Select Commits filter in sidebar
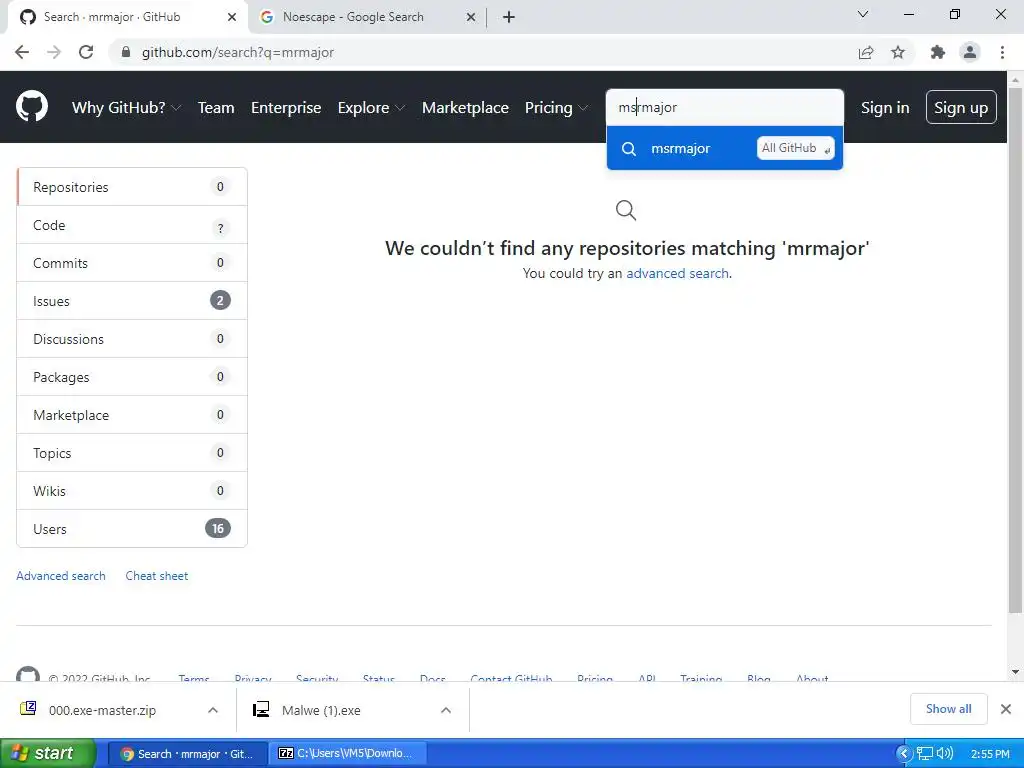The image size is (1024, 768). pos(132,263)
